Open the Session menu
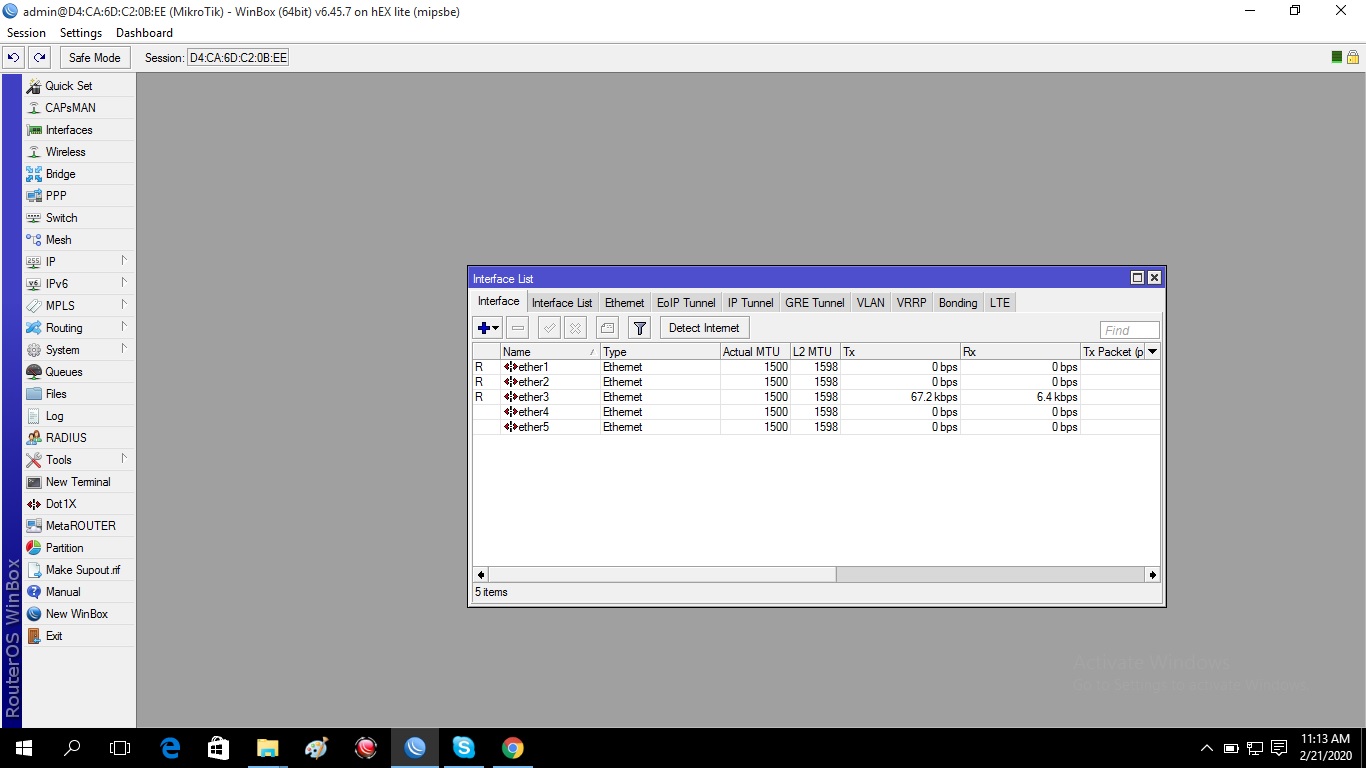Screen dimensions: 1366x768 click(x=26, y=33)
